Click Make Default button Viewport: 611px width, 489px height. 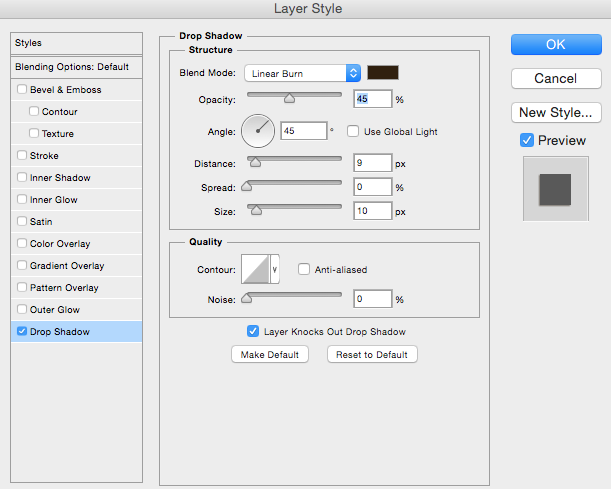pyautogui.click(x=270, y=354)
